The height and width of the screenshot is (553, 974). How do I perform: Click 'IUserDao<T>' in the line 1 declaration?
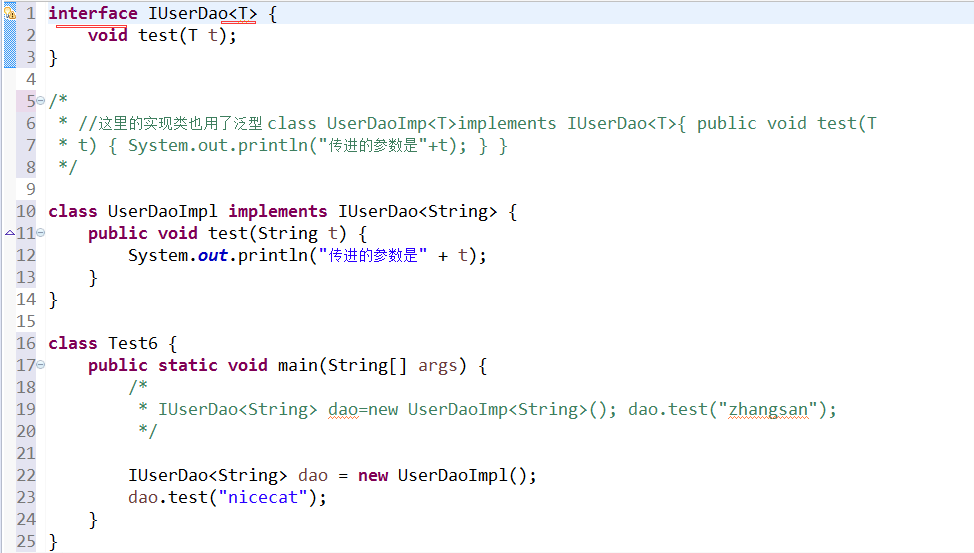tap(203, 13)
